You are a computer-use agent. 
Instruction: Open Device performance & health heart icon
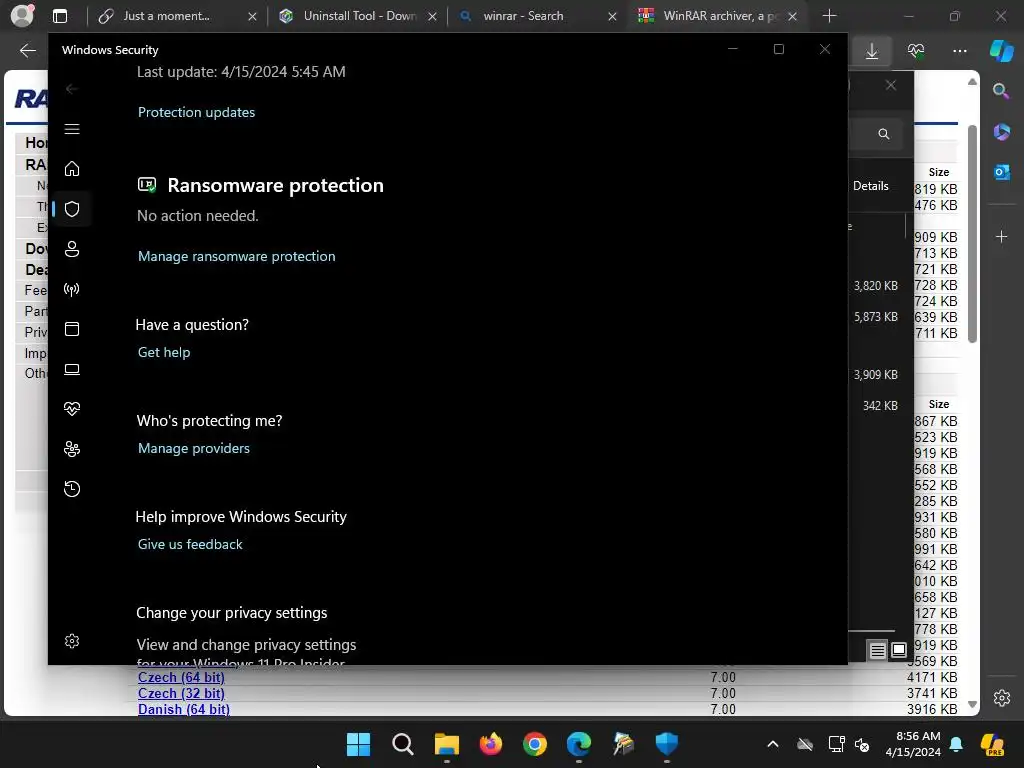(x=72, y=409)
